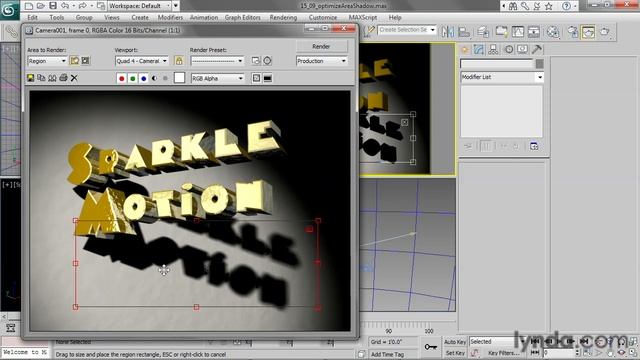This screenshot has width=640, height=360.
Task: Click the Search binoculars icon in title bar
Action: [x=513, y=6]
